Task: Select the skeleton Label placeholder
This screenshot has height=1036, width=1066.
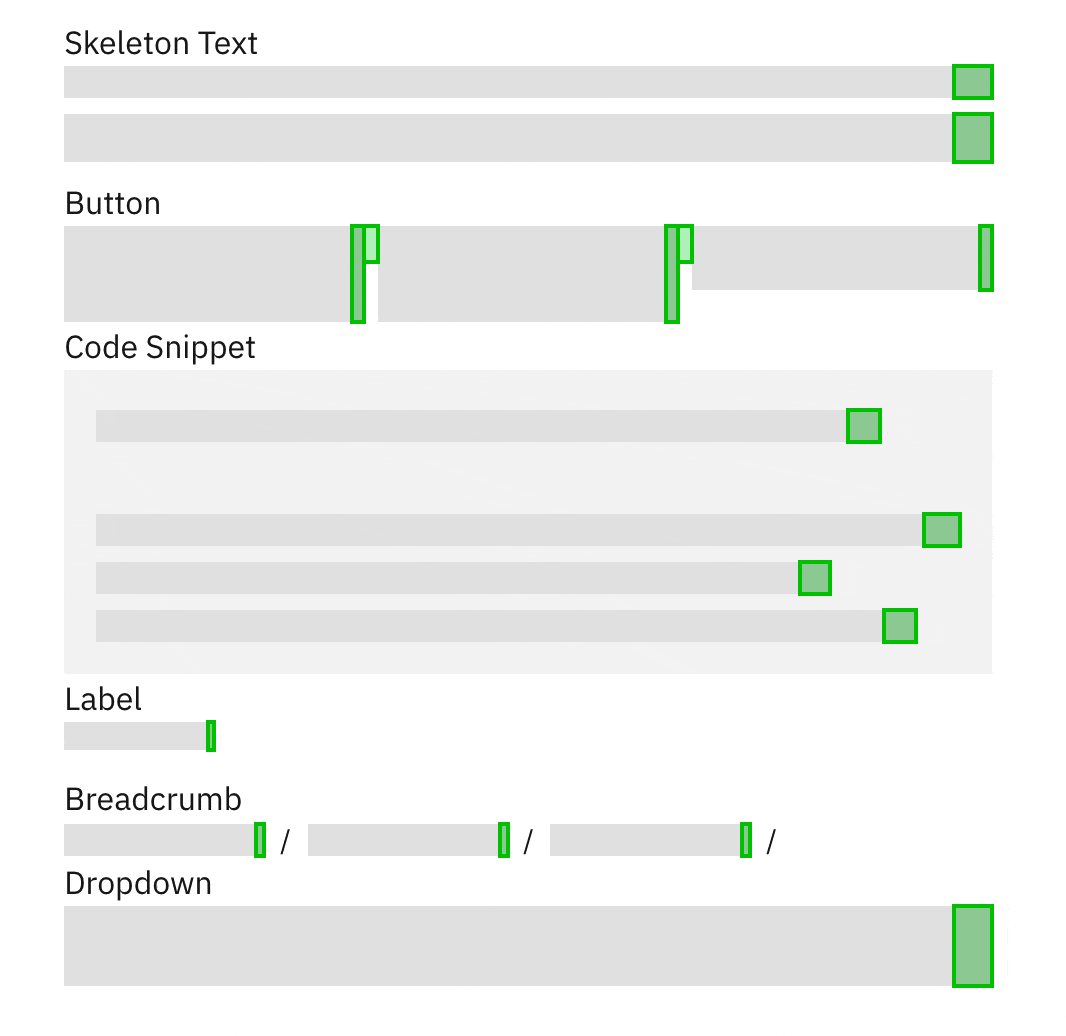Action: (135, 736)
